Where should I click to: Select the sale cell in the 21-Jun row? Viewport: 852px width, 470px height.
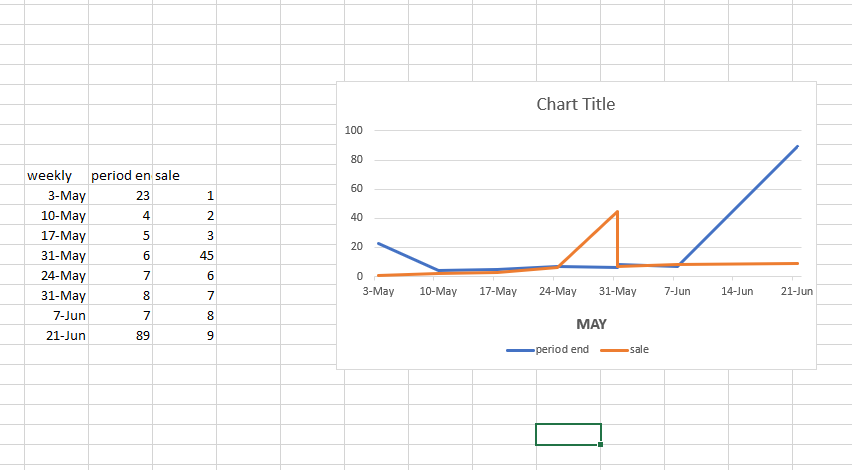(185, 335)
